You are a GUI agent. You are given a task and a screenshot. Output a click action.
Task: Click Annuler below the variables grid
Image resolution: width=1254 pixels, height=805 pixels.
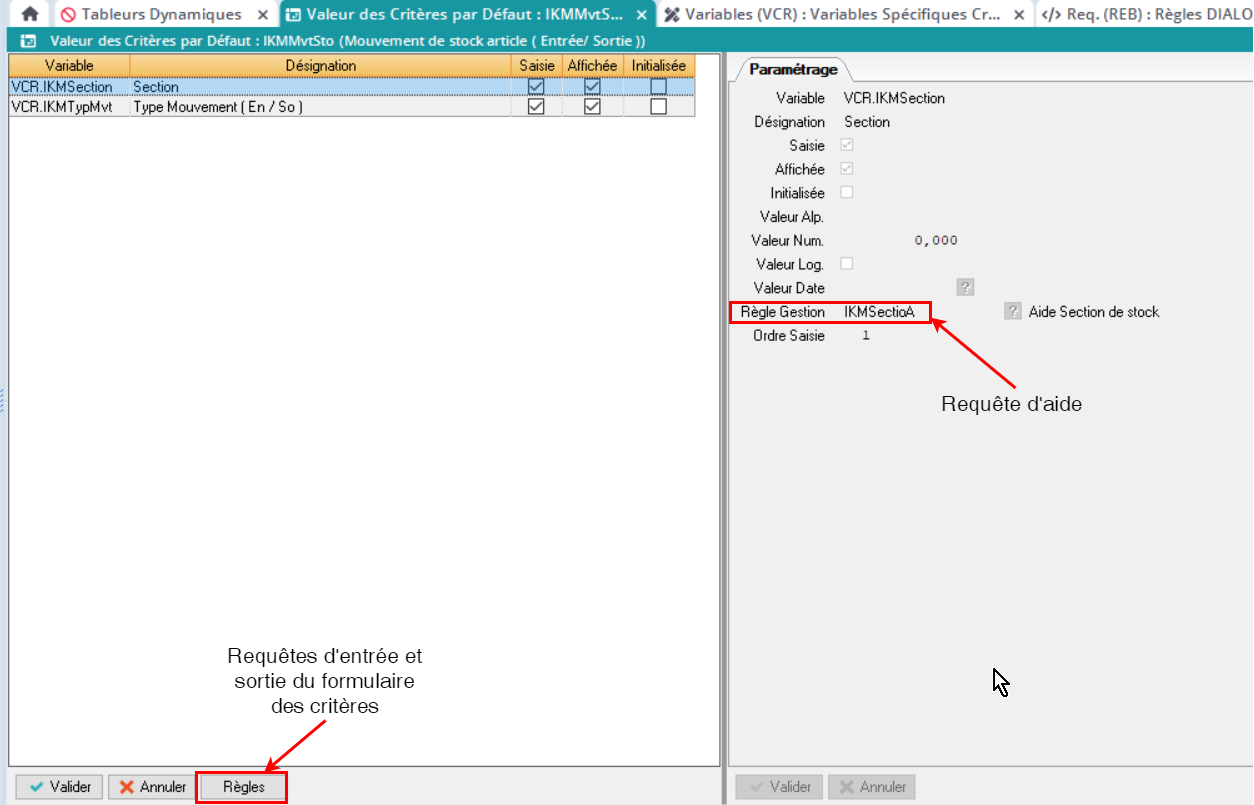pyautogui.click(x=152, y=787)
